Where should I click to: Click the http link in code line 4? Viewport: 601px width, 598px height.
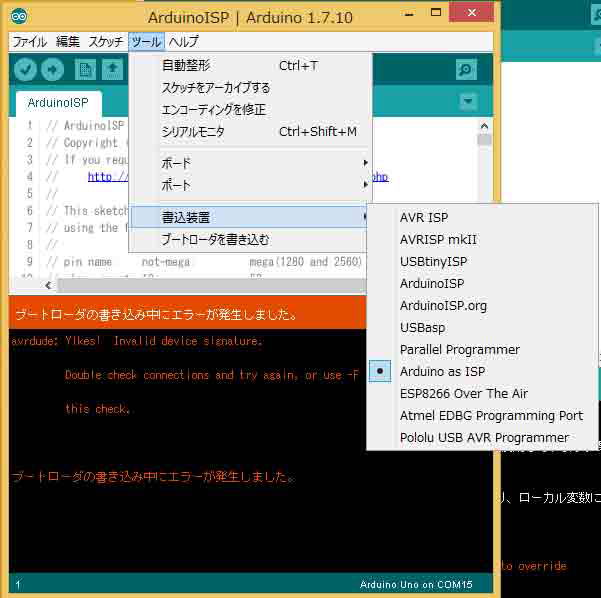[108, 177]
